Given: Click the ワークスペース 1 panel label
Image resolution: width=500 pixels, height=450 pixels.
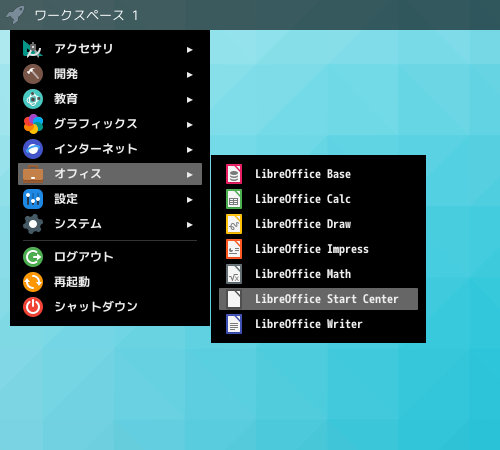Looking at the screenshot, I should (x=86, y=15).
